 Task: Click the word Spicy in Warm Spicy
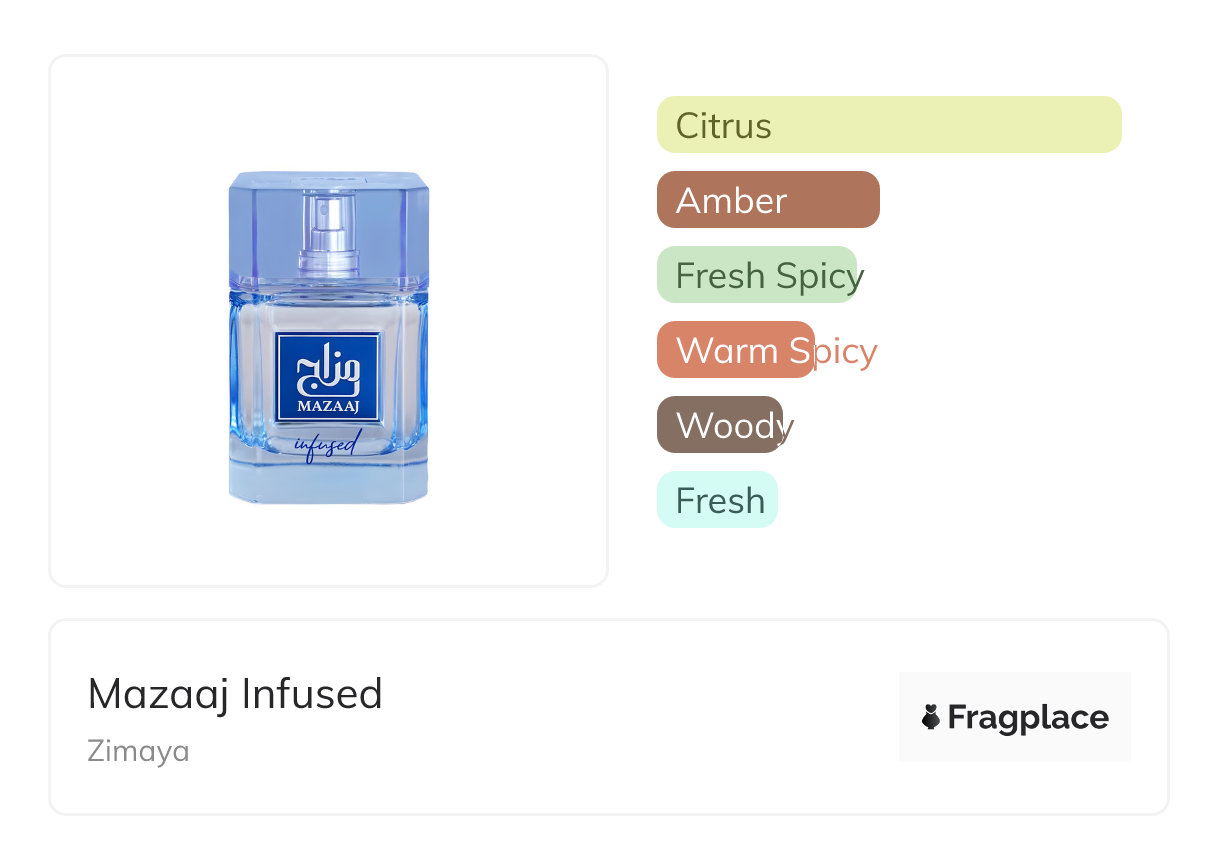pos(833,351)
